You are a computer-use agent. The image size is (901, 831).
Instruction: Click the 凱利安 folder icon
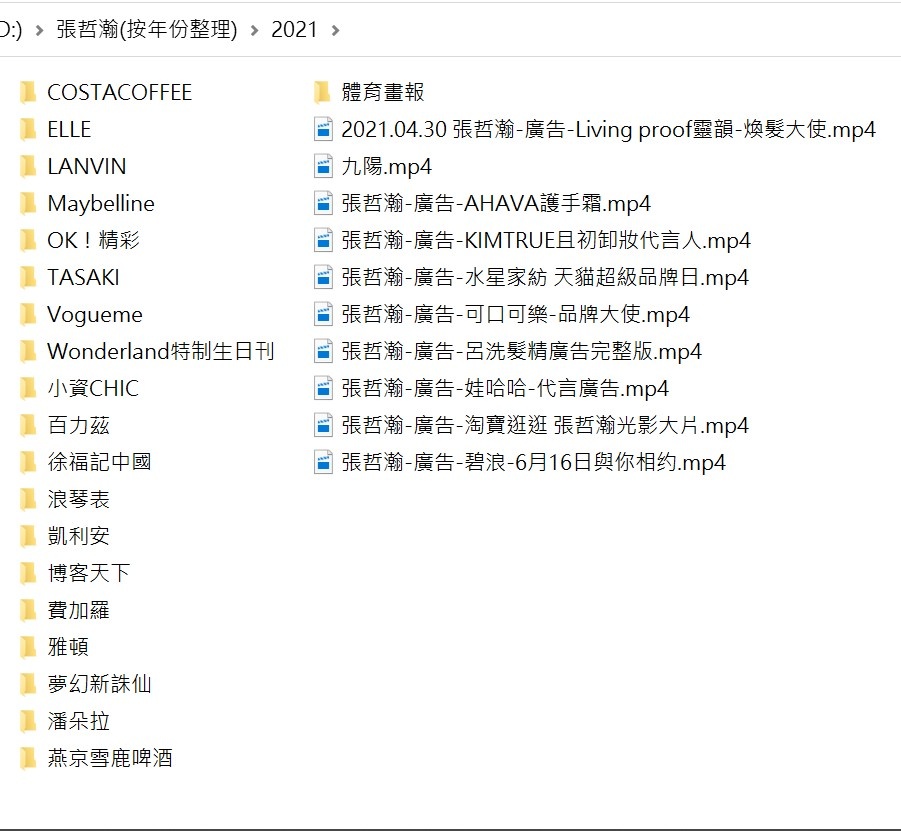[28, 536]
